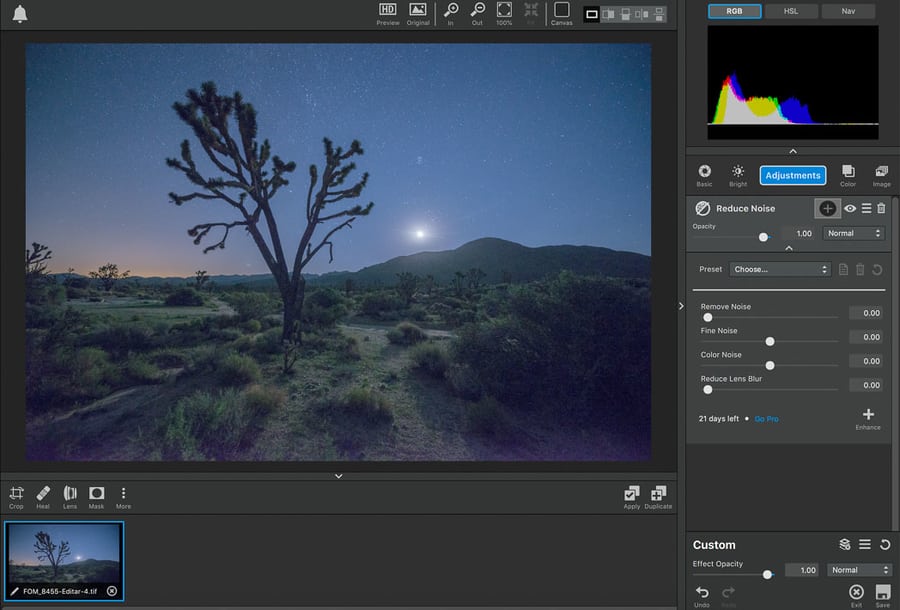Edit the Reduce Lens Blur value field
The width and height of the screenshot is (900, 610).
click(x=866, y=385)
